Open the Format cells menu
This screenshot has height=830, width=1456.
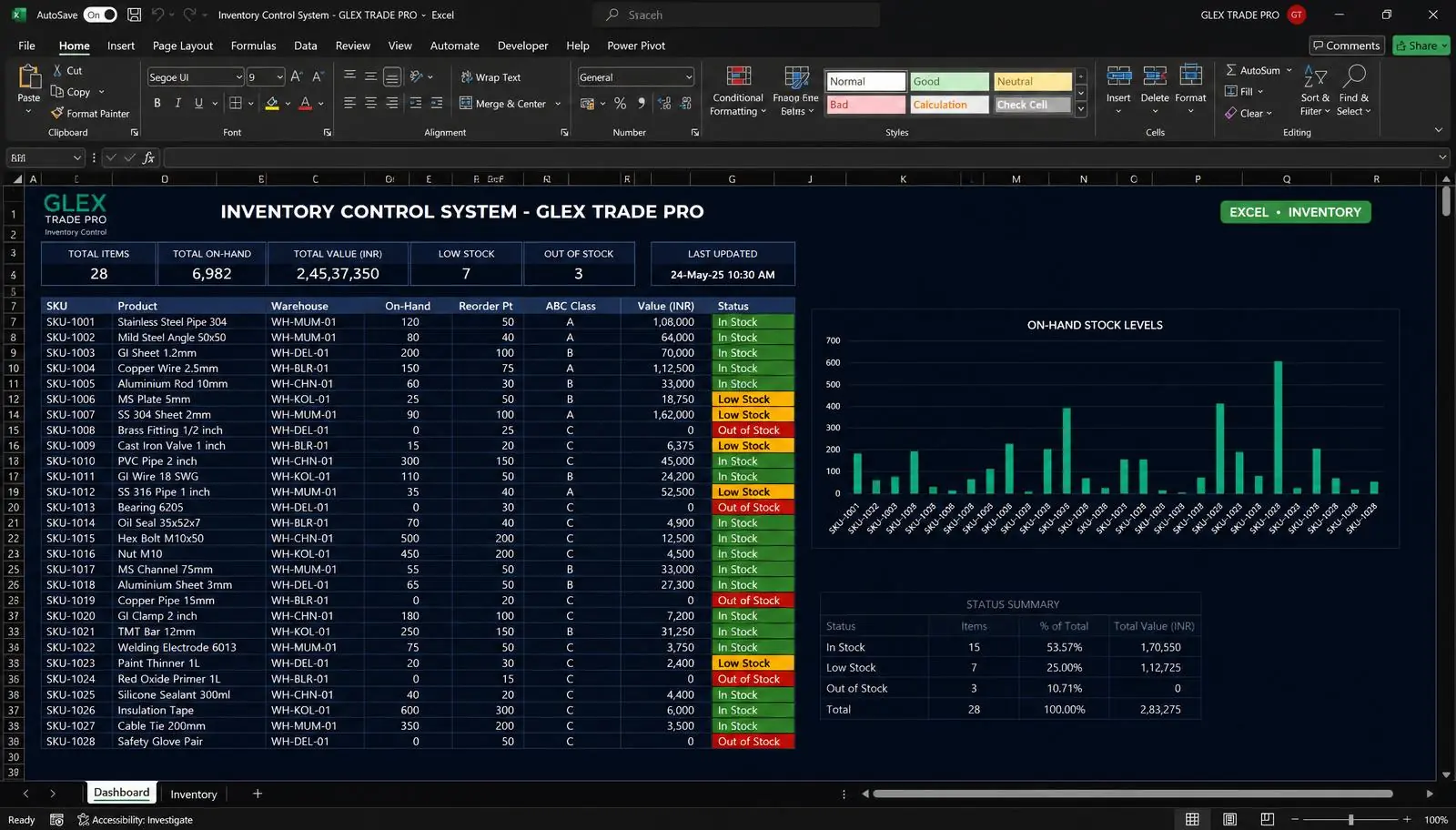[1190, 89]
